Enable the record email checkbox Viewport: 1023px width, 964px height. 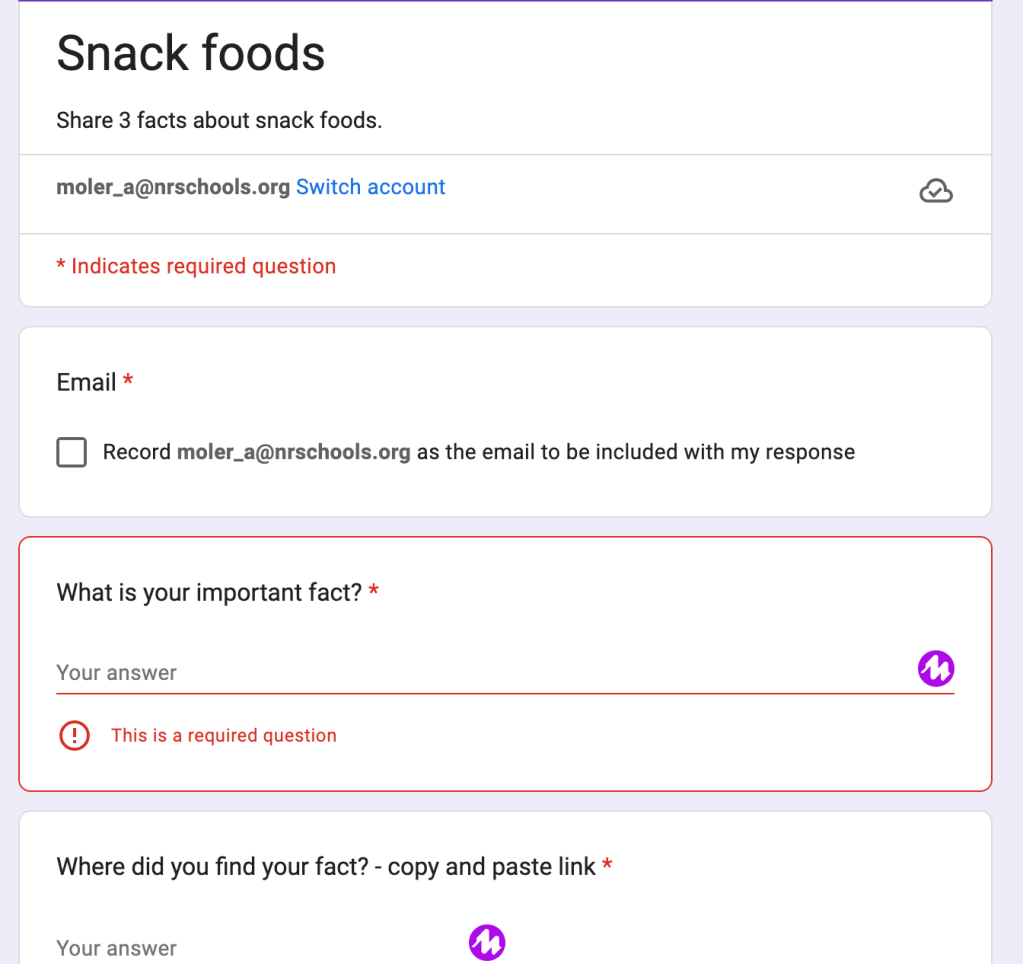(72, 453)
